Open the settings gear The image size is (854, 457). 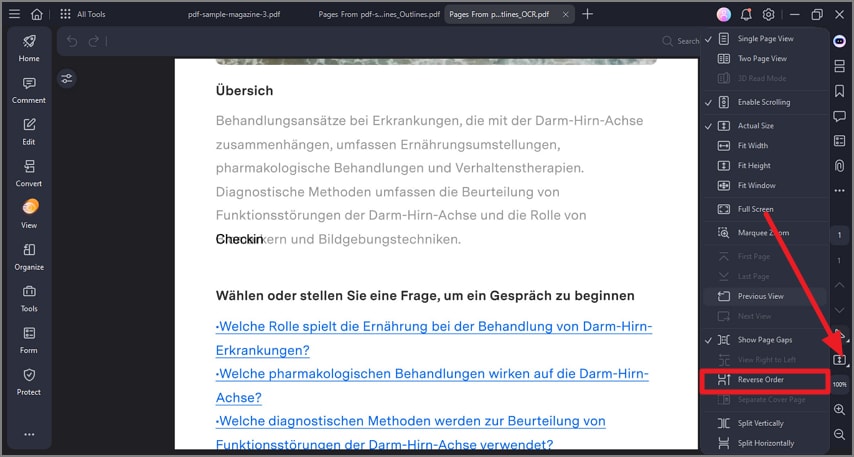[x=768, y=15]
